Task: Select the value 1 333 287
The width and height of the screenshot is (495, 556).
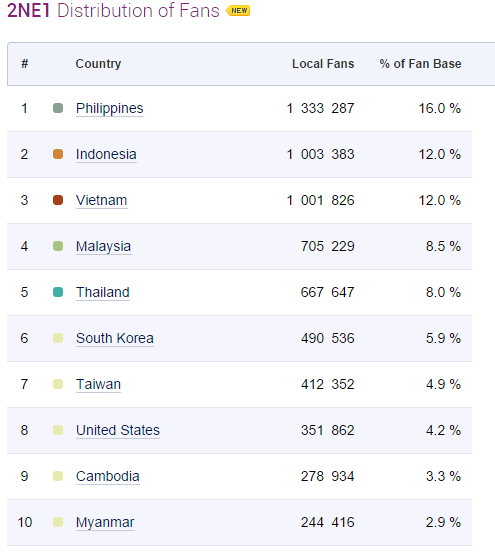Action: point(321,109)
